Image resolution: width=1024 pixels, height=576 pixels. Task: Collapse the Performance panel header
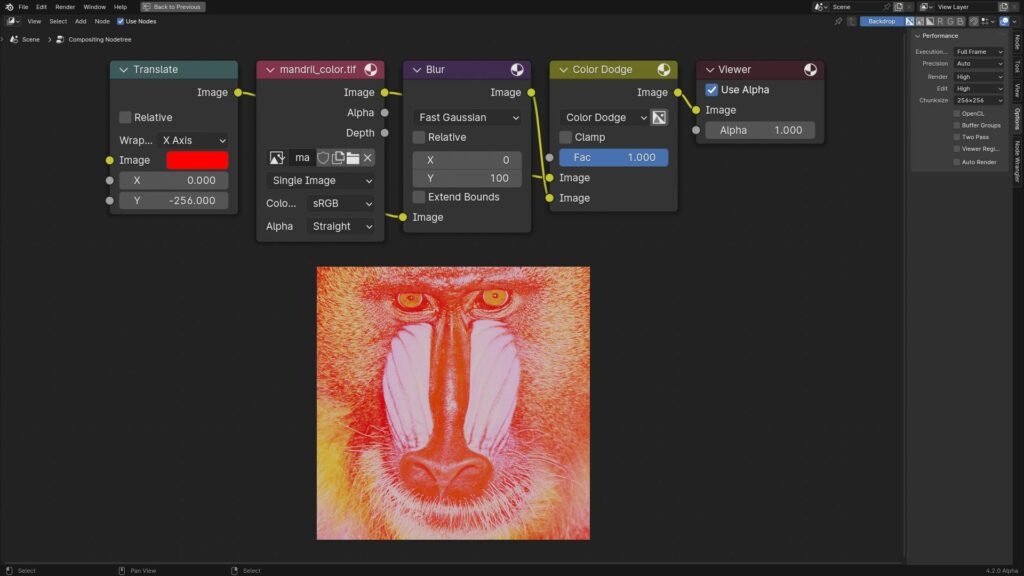point(940,35)
